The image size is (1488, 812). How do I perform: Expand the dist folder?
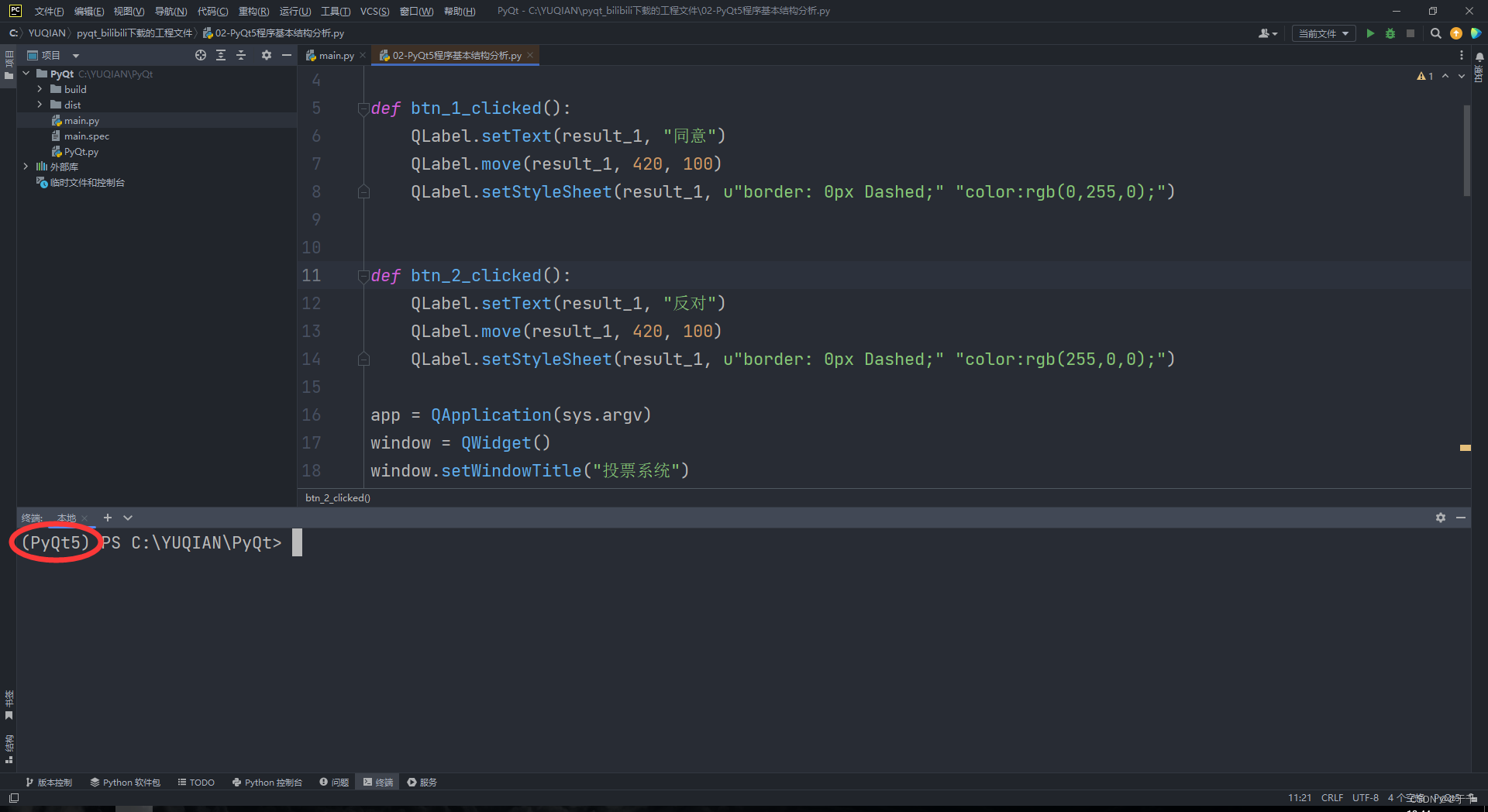click(40, 105)
